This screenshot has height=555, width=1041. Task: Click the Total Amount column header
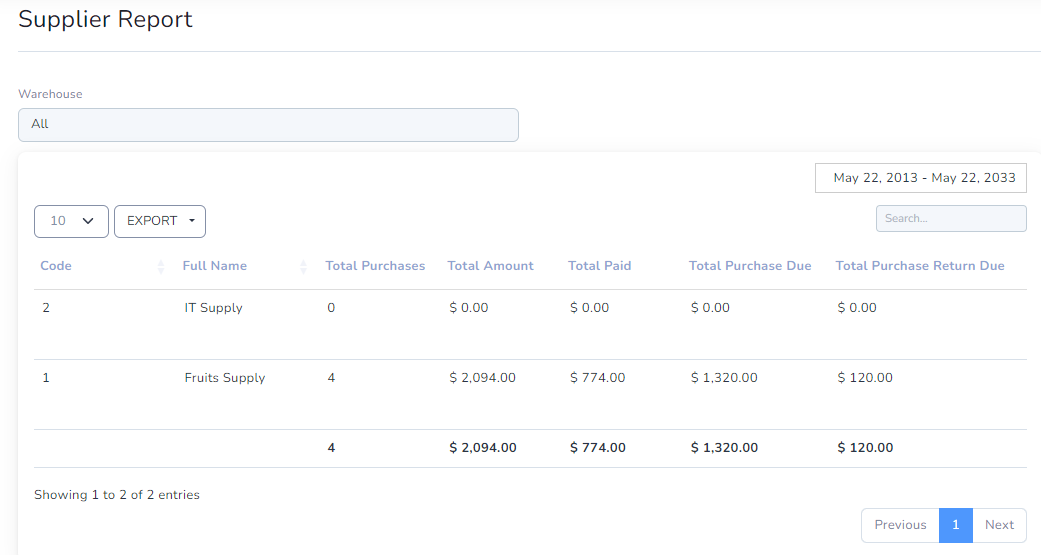tap(491, 266)
